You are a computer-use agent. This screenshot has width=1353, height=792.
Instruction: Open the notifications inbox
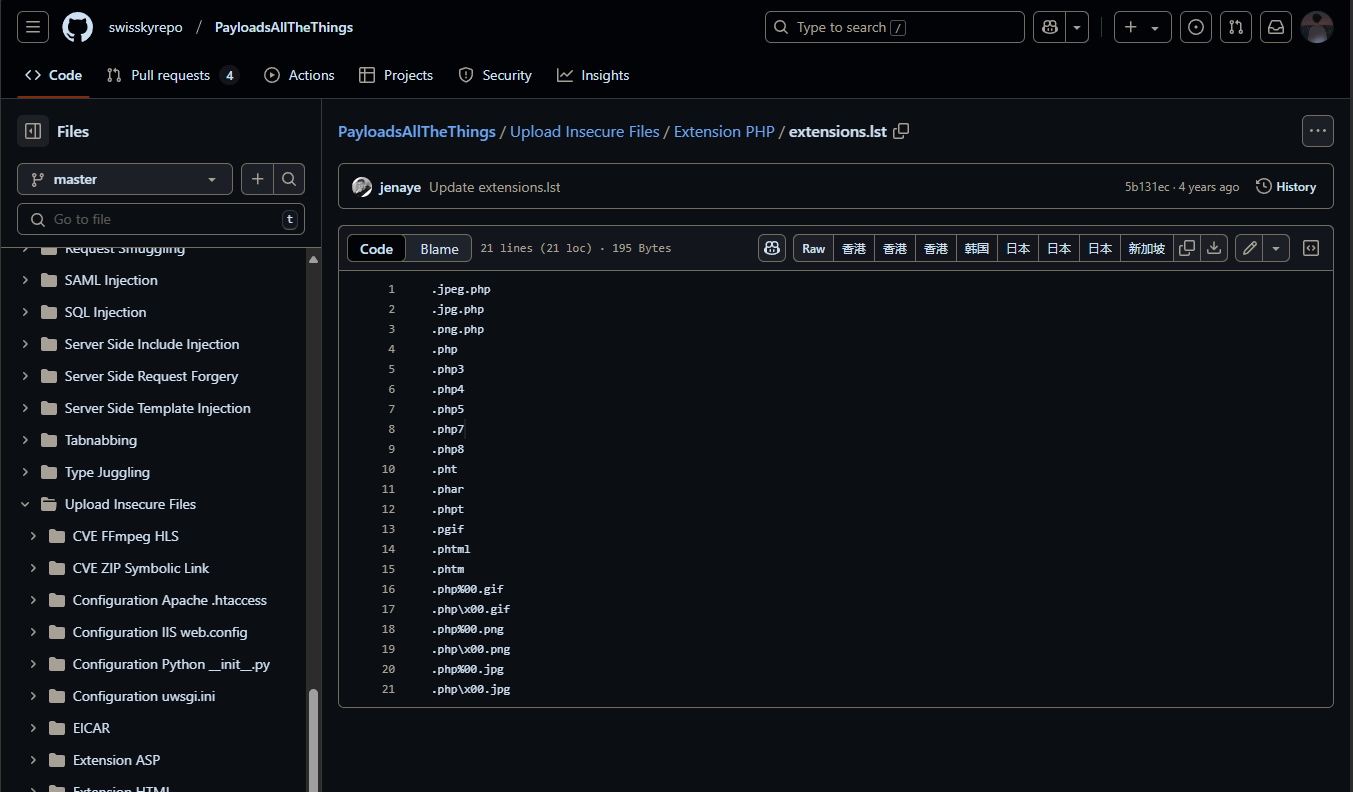(x=1276, y=27)
